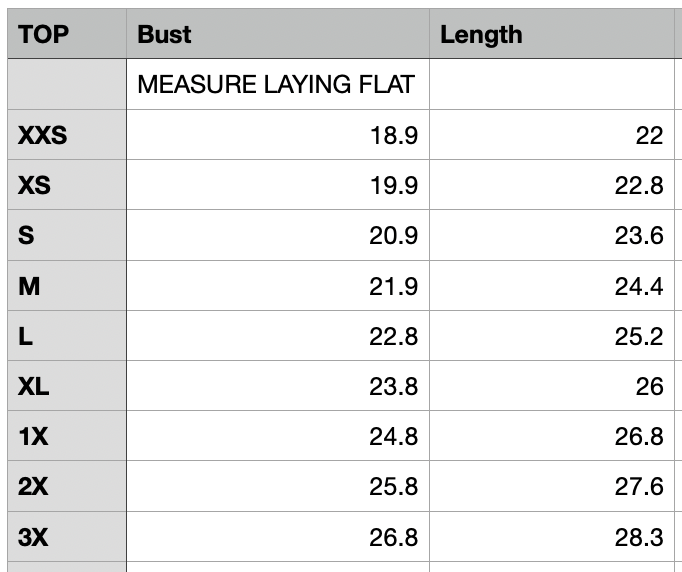Click the XL length value 26
This screenshot has width=682, height=572.
(x=552, y=386)
